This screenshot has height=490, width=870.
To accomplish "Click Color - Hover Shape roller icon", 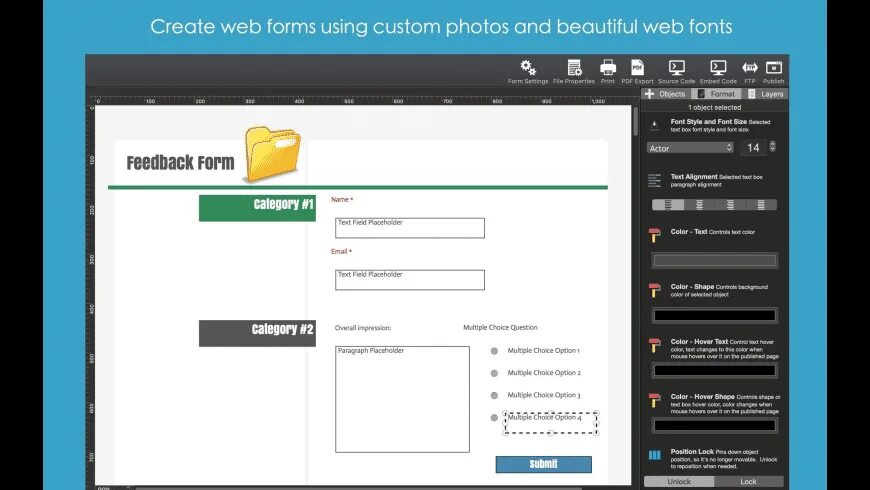I will point(655,400).
